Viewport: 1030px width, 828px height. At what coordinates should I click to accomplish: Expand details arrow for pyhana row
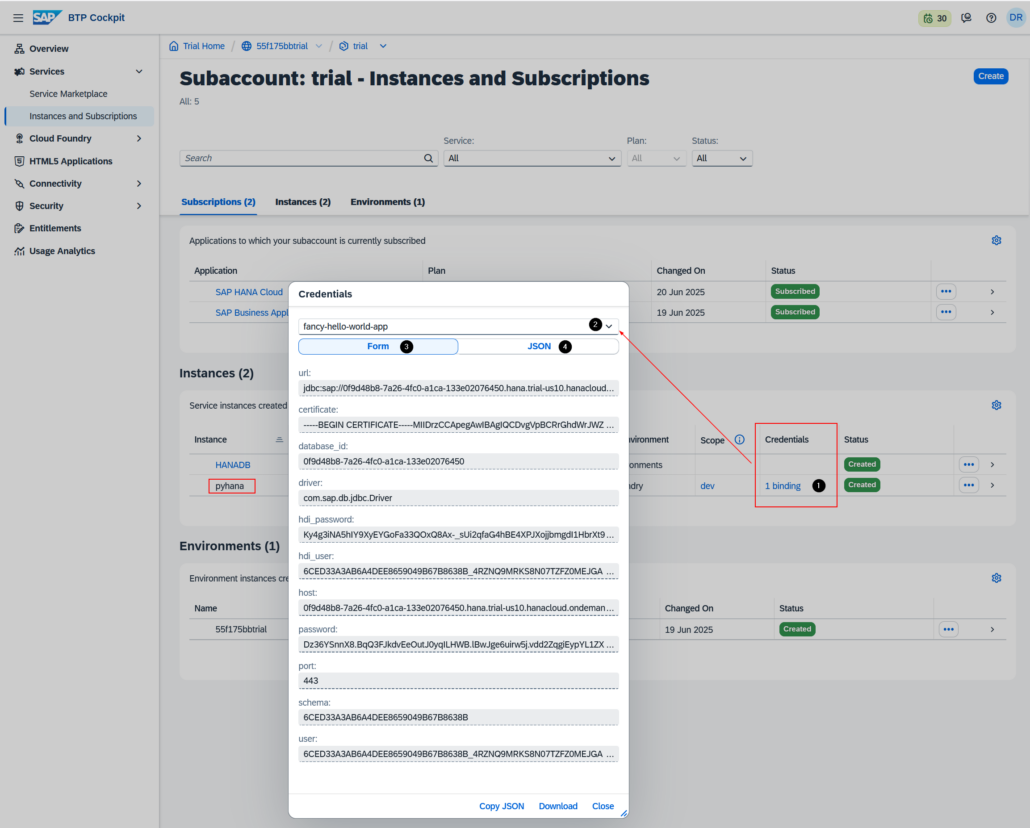(x=993, y=485)
